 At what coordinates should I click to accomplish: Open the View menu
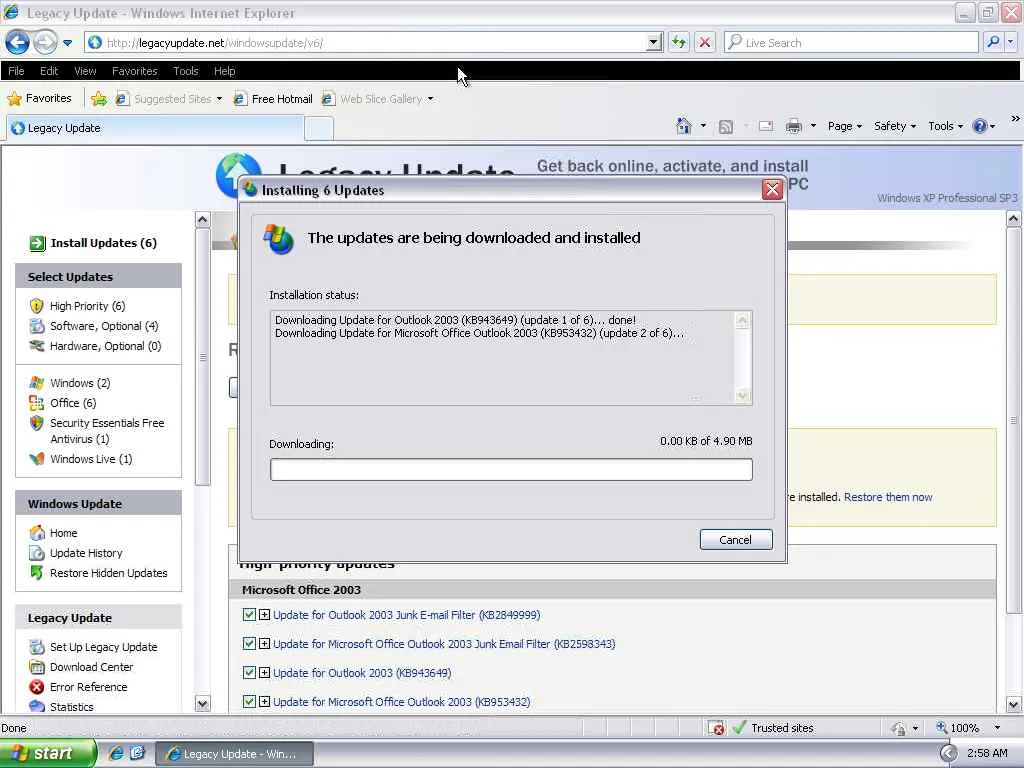(x=85, y=71)
